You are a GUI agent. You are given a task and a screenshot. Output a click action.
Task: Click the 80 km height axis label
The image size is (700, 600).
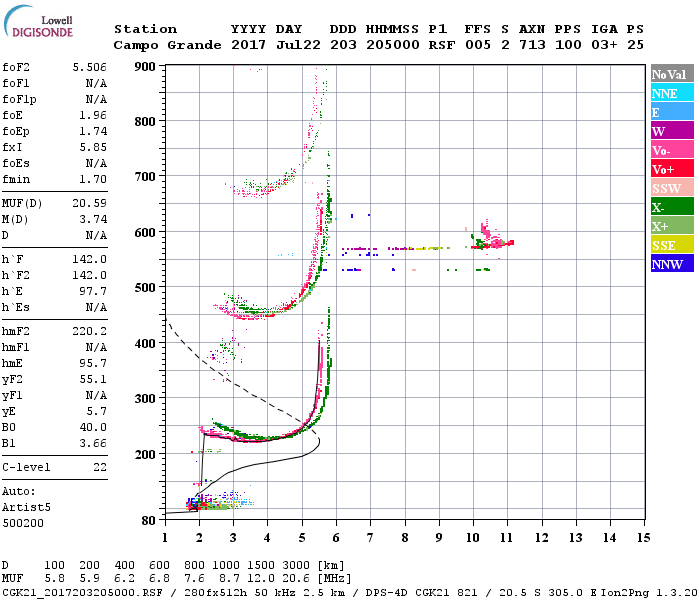click(149, 521)
